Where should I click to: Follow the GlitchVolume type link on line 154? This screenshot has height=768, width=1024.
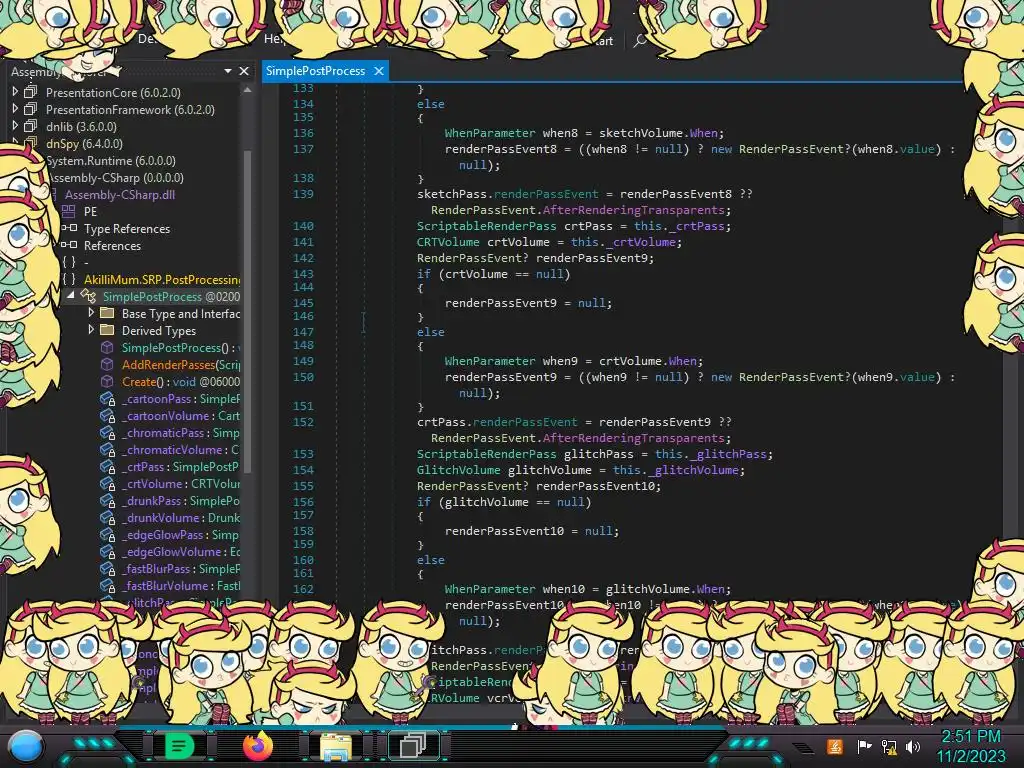[458, 470]
